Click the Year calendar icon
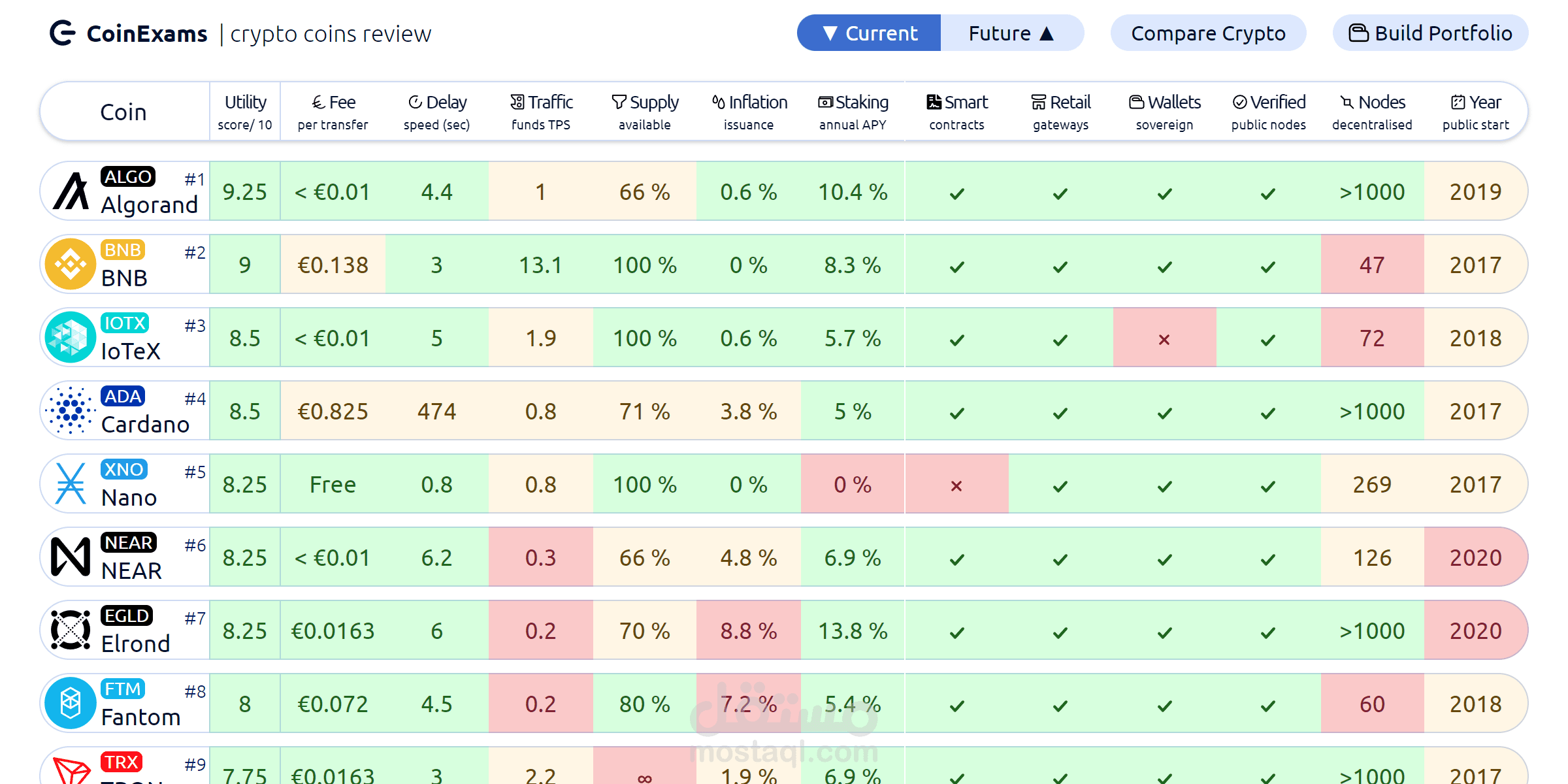The image size is (1568, 784). (x=1458, y=103)
